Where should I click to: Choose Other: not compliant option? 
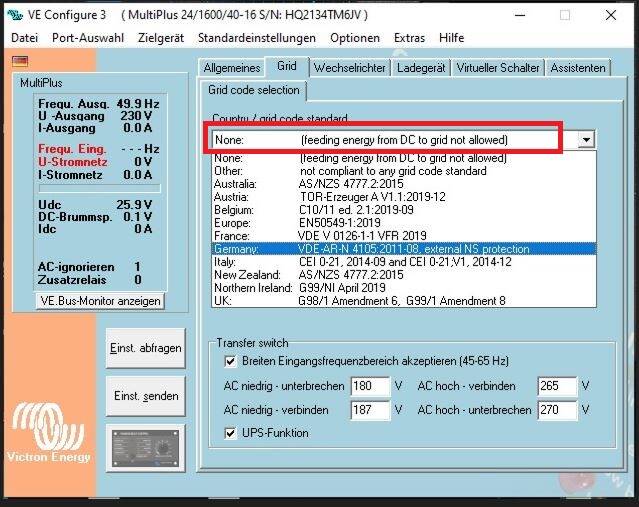[x=404, y=171]
